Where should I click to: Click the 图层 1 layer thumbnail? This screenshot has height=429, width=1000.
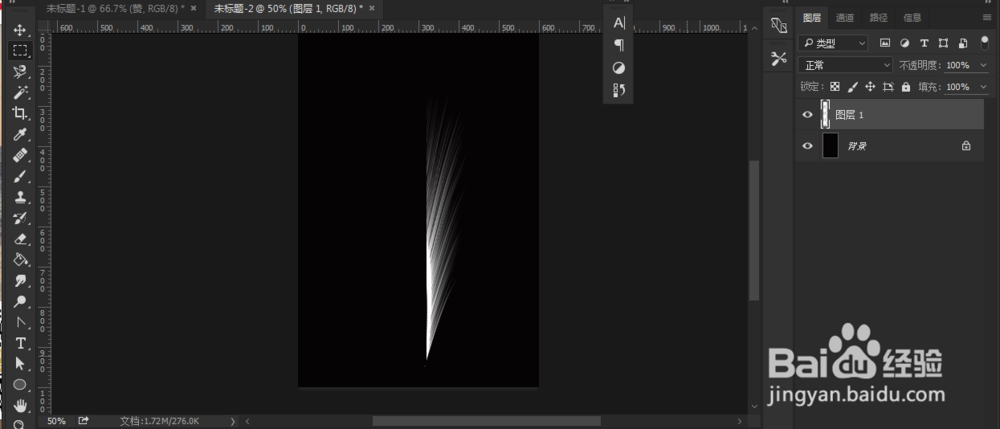pyautogui.click(x=827, y=115)
